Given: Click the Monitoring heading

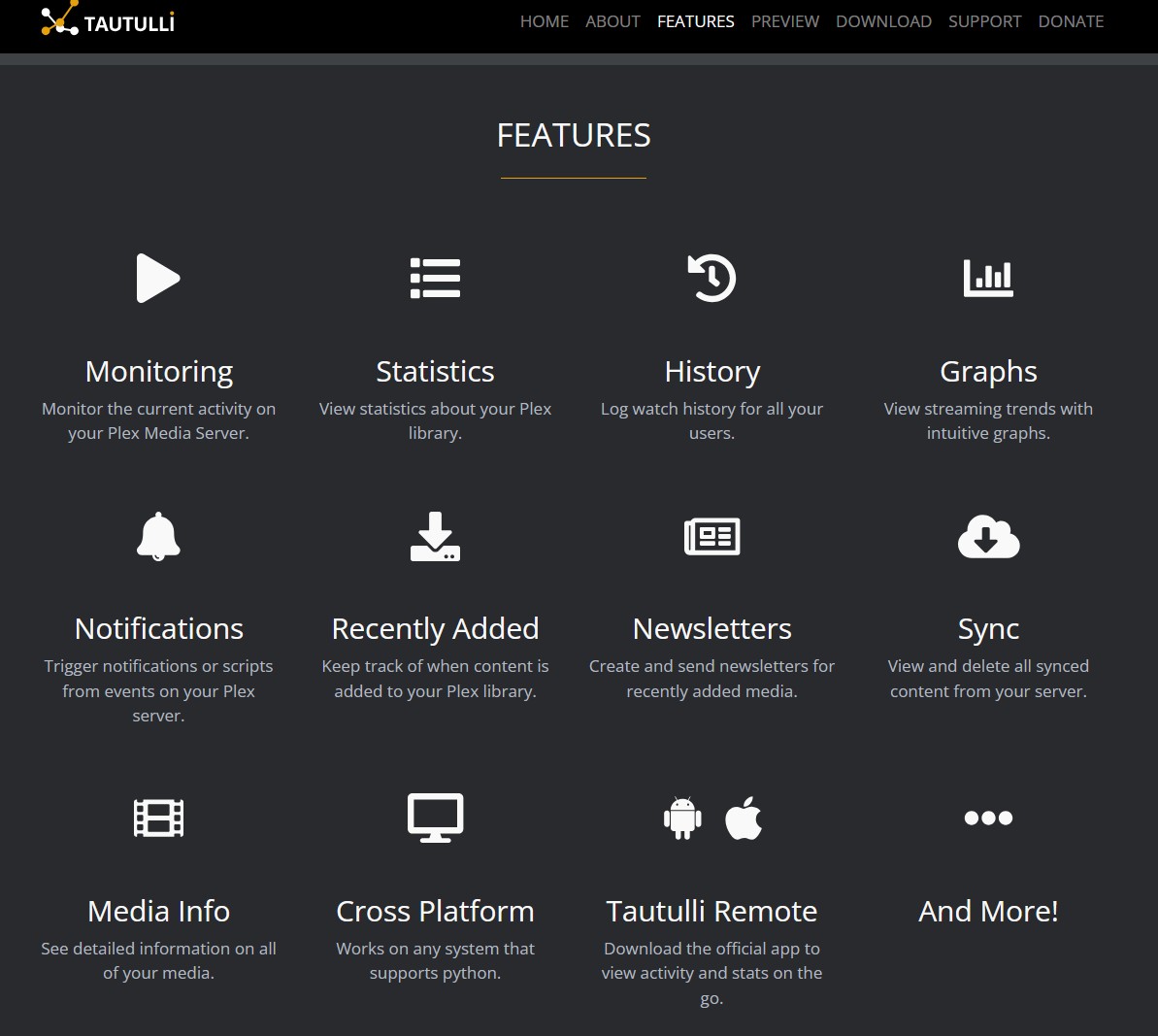Looking at the screenshot, I should (159, 372).
